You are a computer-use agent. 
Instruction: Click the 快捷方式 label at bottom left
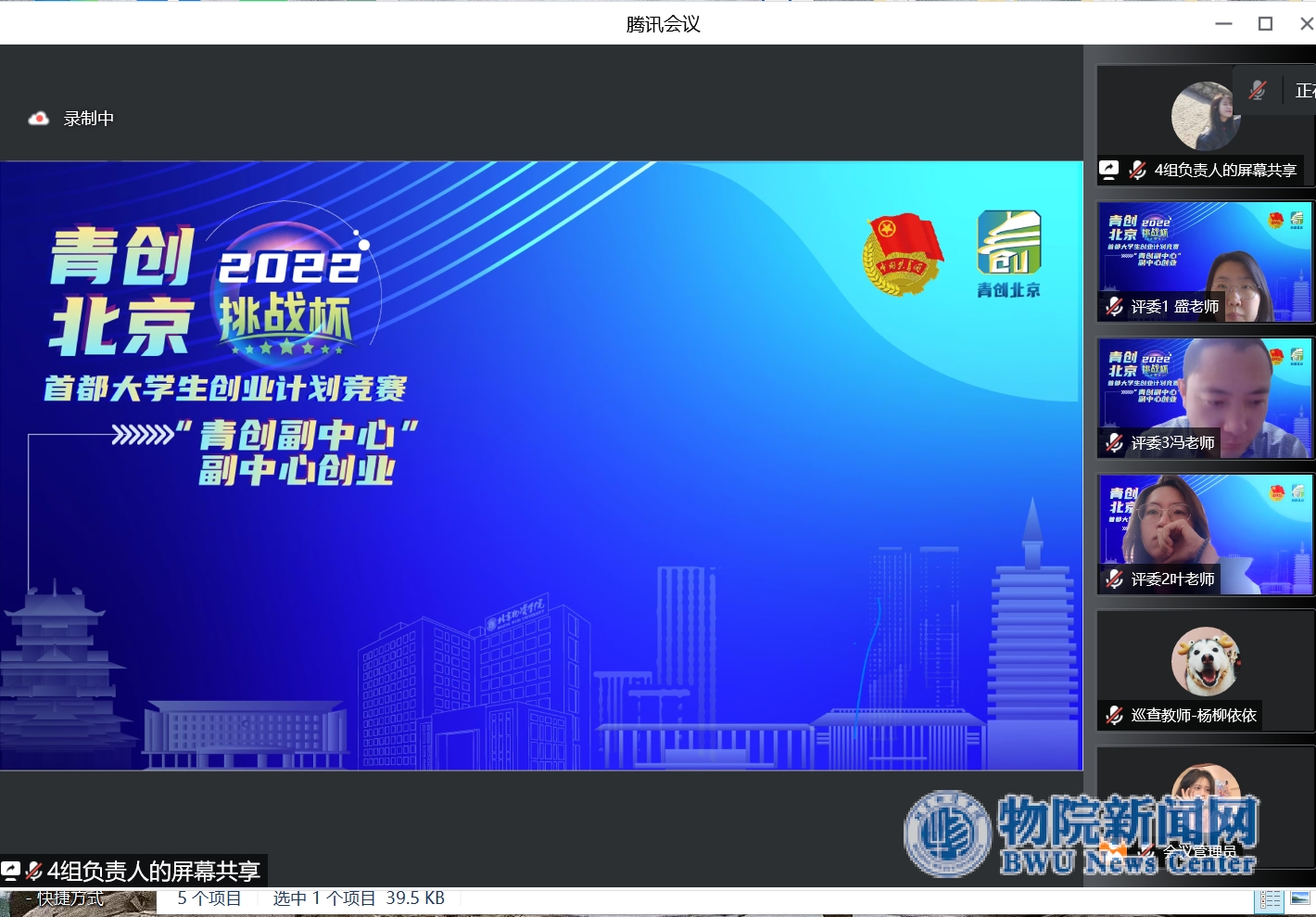click(x=70, y=898)
